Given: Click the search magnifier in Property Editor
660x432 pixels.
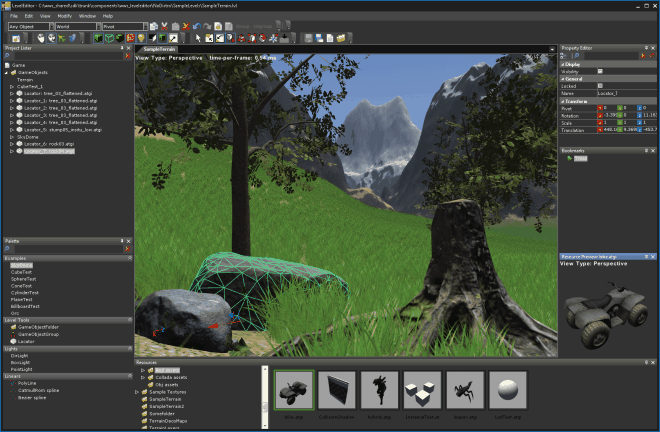Looking at the screenshot, I should [x=577, y=56].
